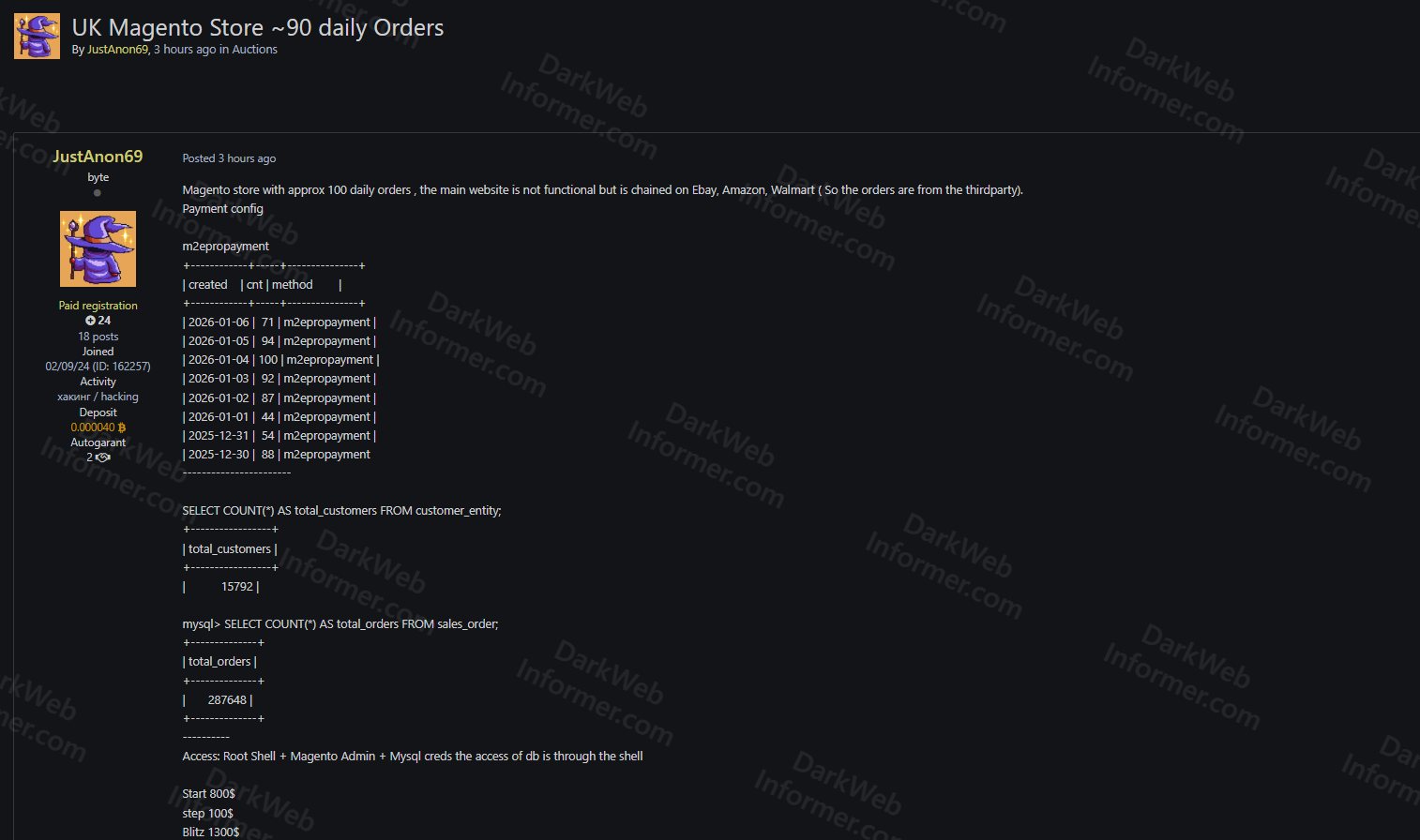Click the 'Blitz 1300$' price line

click(211, 832)
